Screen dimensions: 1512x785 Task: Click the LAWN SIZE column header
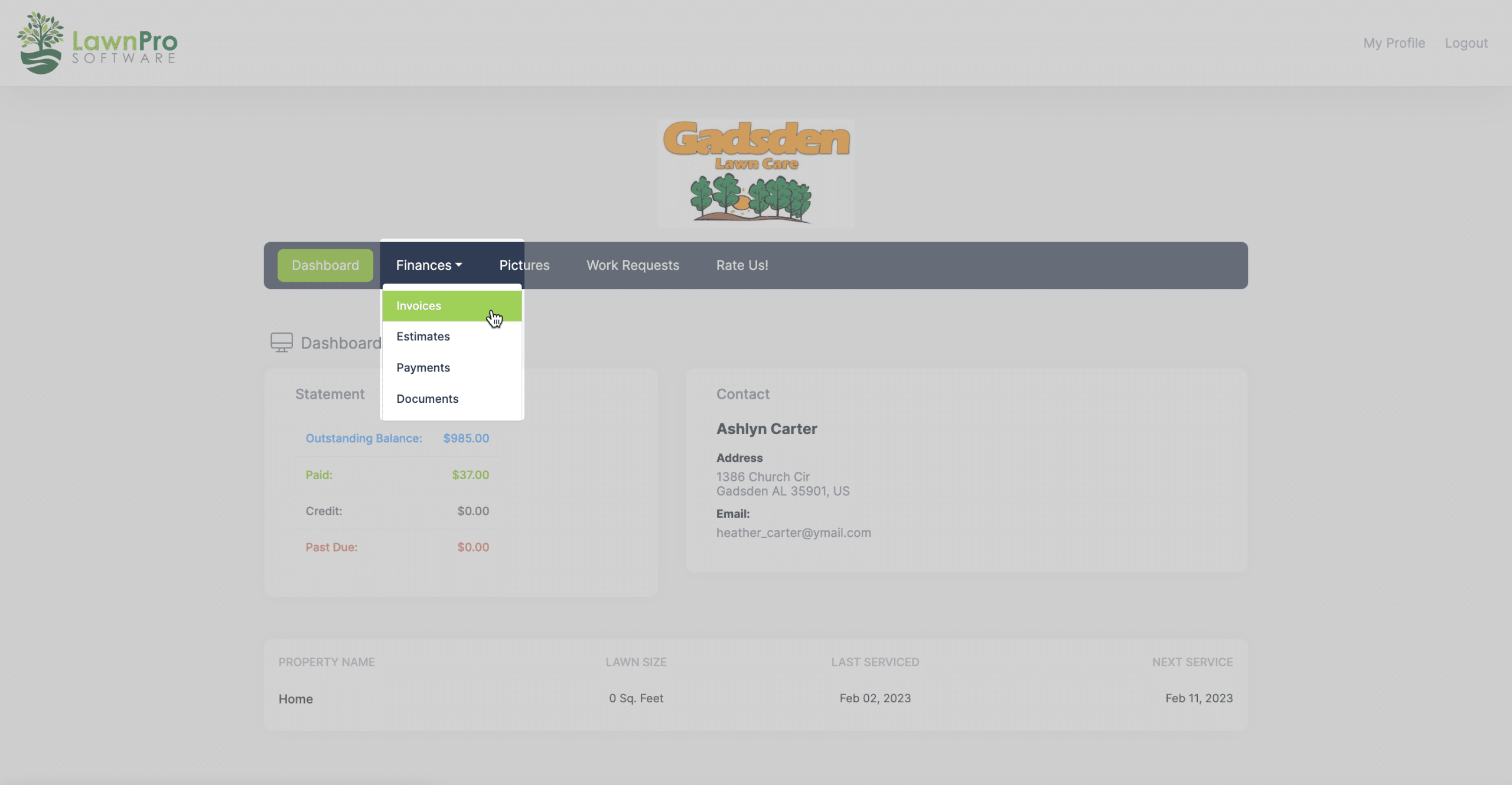click(636, 662)
